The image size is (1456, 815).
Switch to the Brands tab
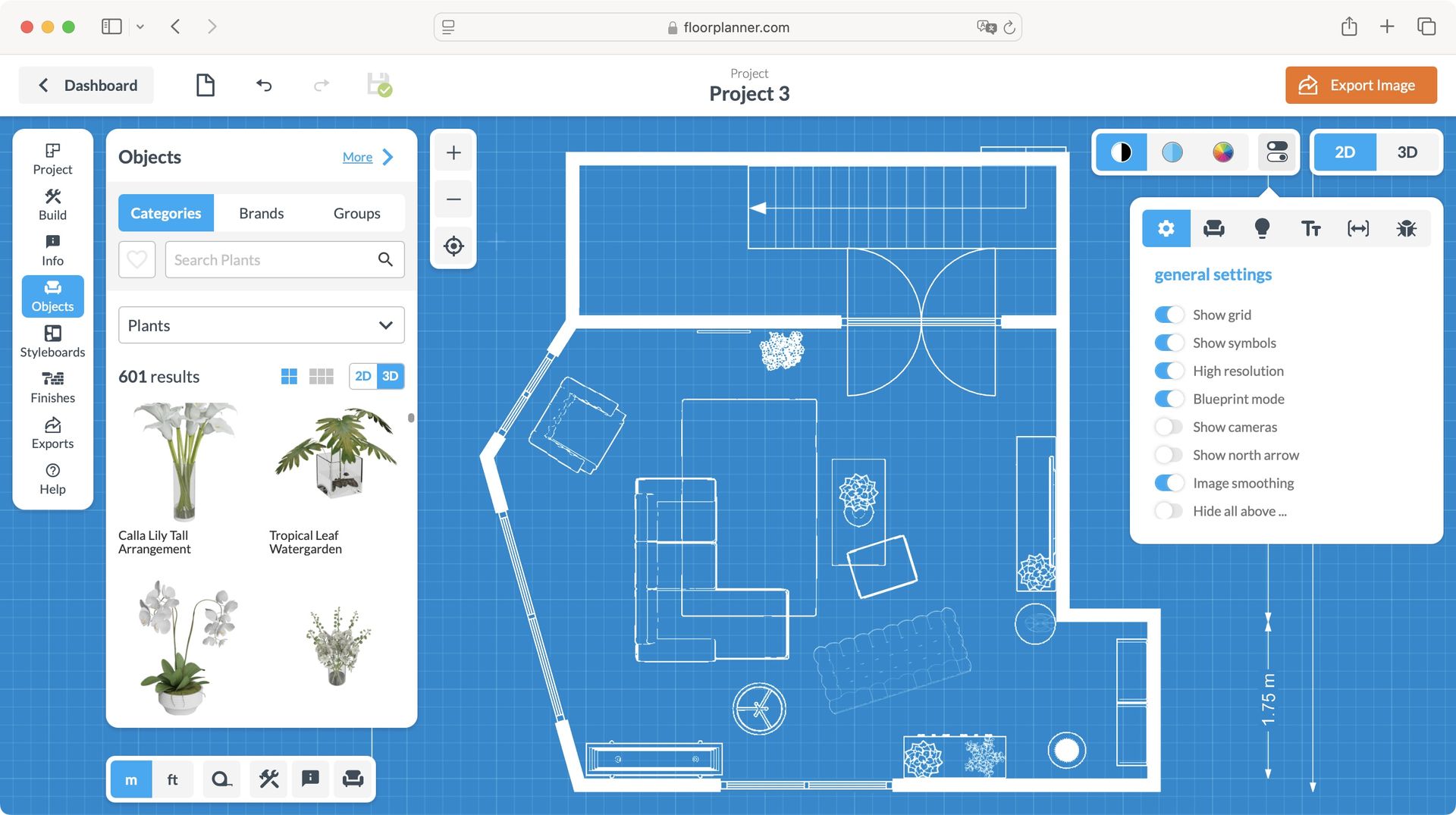pyautogui.click(x=261, y=213)
